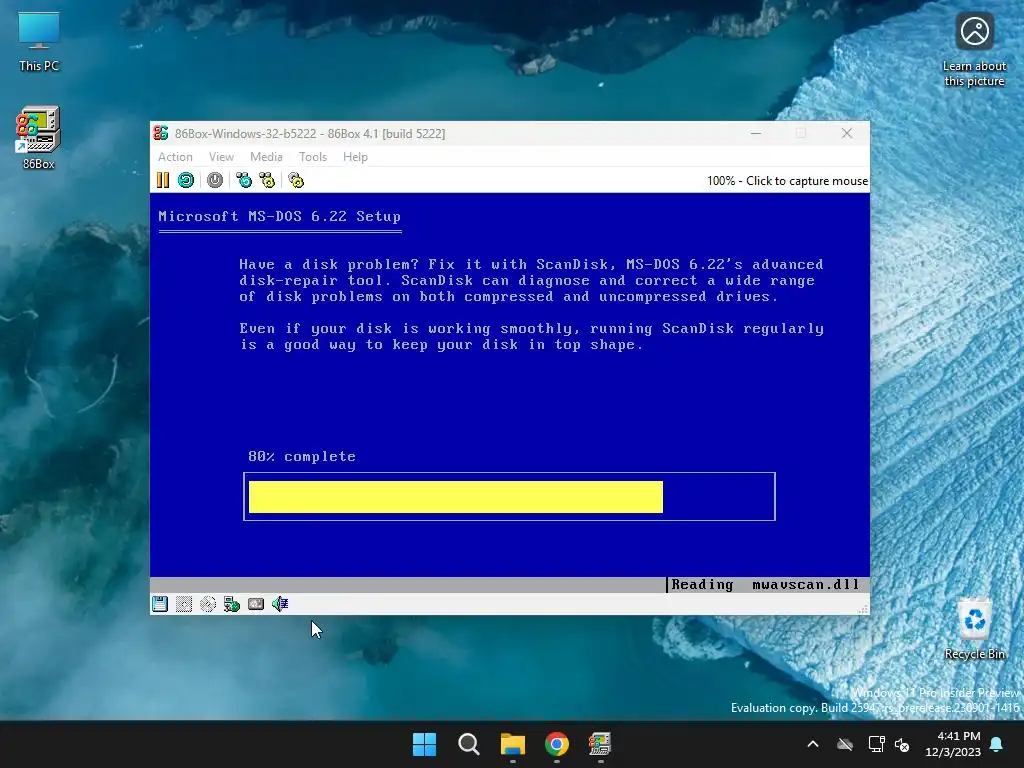Select the 86Box desktop shortcut
This screenshot has height=768, width=1024.
(x=39, y=138)
